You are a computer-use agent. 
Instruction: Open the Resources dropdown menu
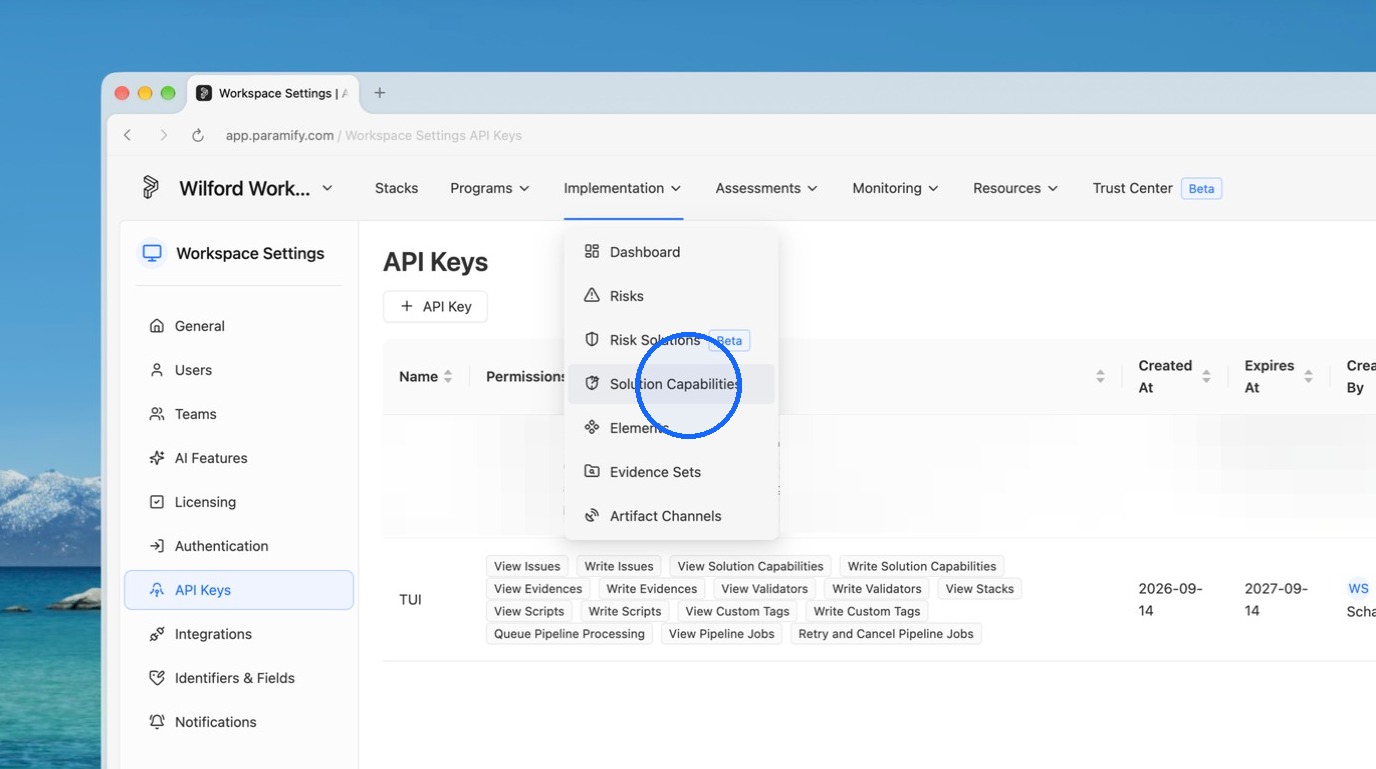point(1016,188)
